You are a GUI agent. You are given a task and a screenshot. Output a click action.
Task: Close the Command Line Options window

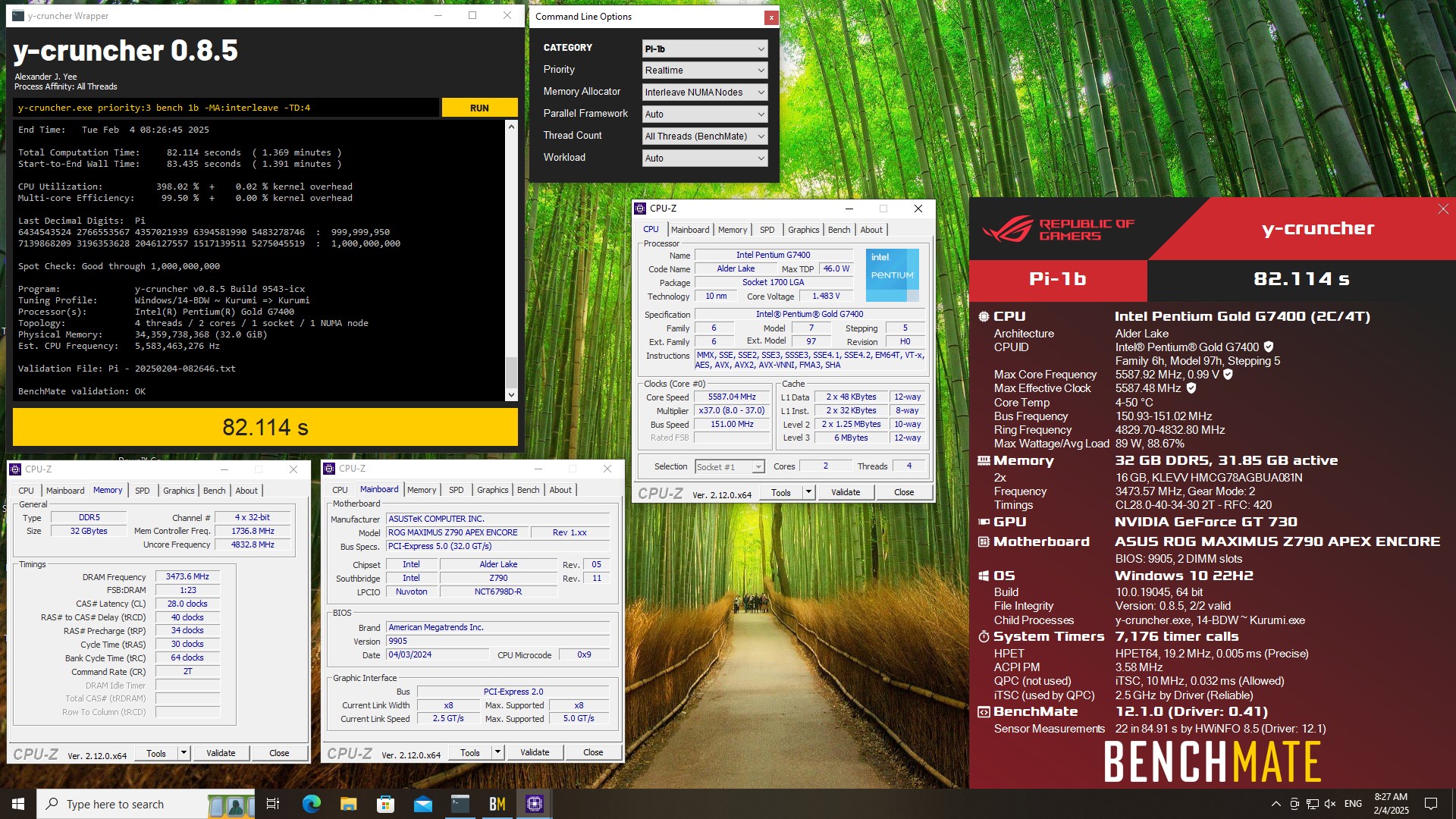[x=770, y=17]
